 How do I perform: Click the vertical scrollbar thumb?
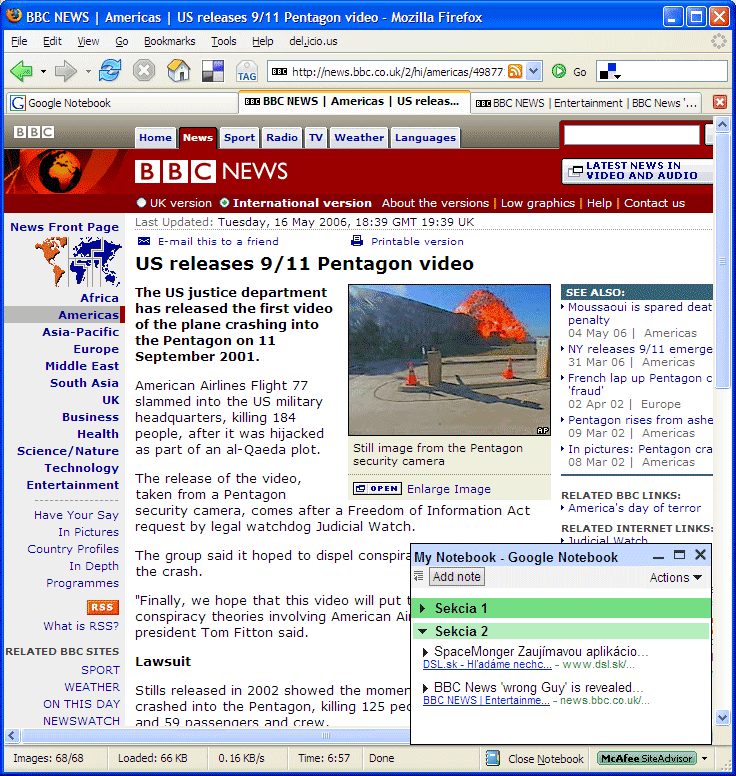click(722, 260)
